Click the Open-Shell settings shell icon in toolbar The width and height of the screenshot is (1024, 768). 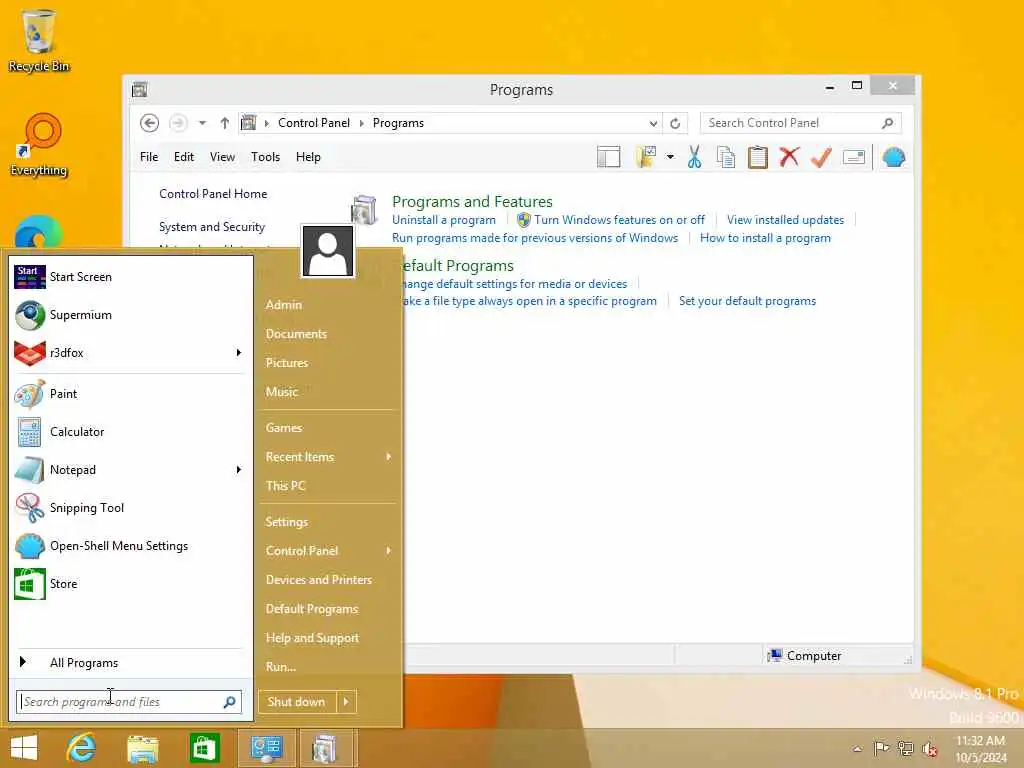[893, 157]
